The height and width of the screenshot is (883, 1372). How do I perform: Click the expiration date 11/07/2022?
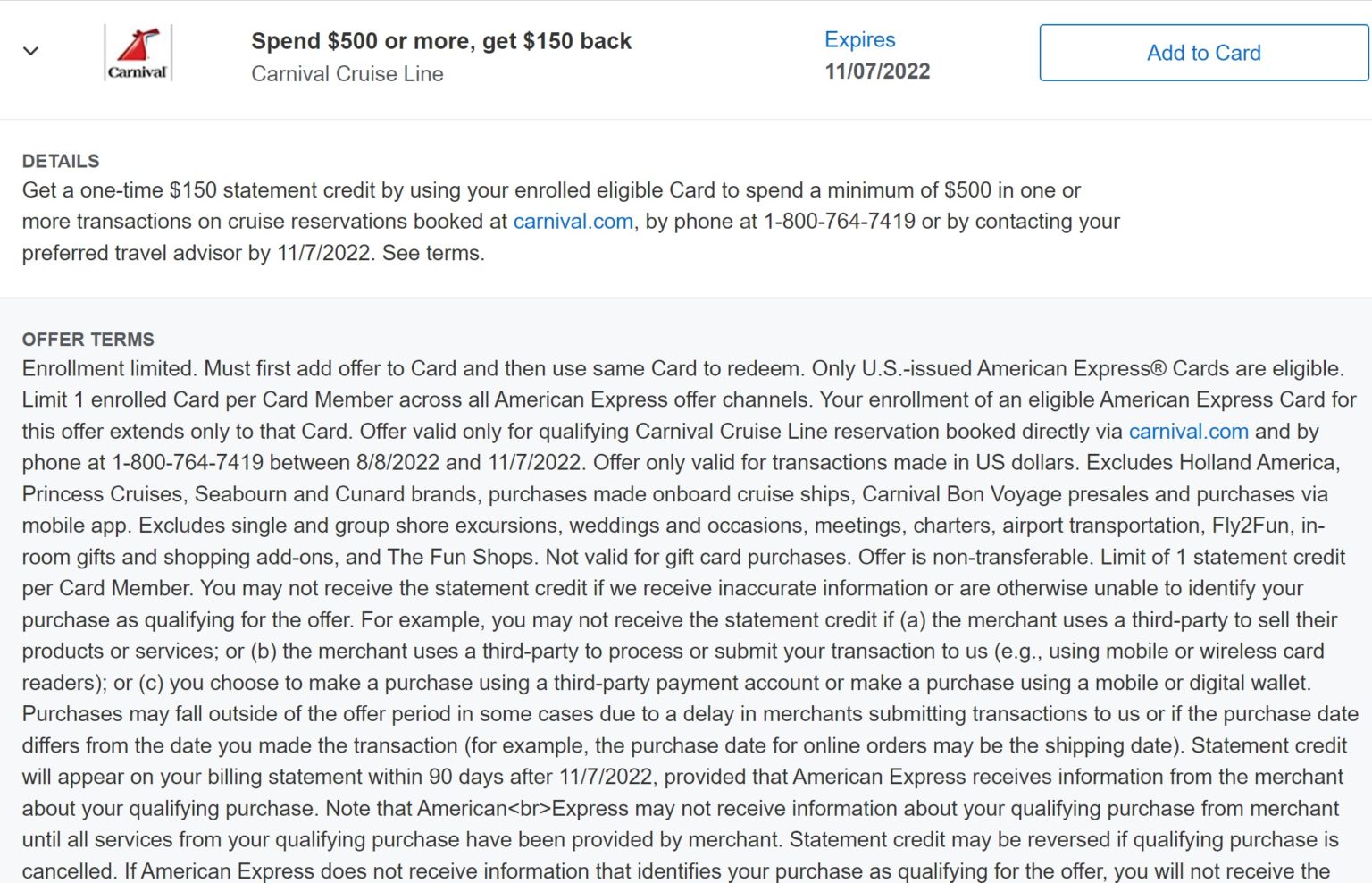point(876,71)
